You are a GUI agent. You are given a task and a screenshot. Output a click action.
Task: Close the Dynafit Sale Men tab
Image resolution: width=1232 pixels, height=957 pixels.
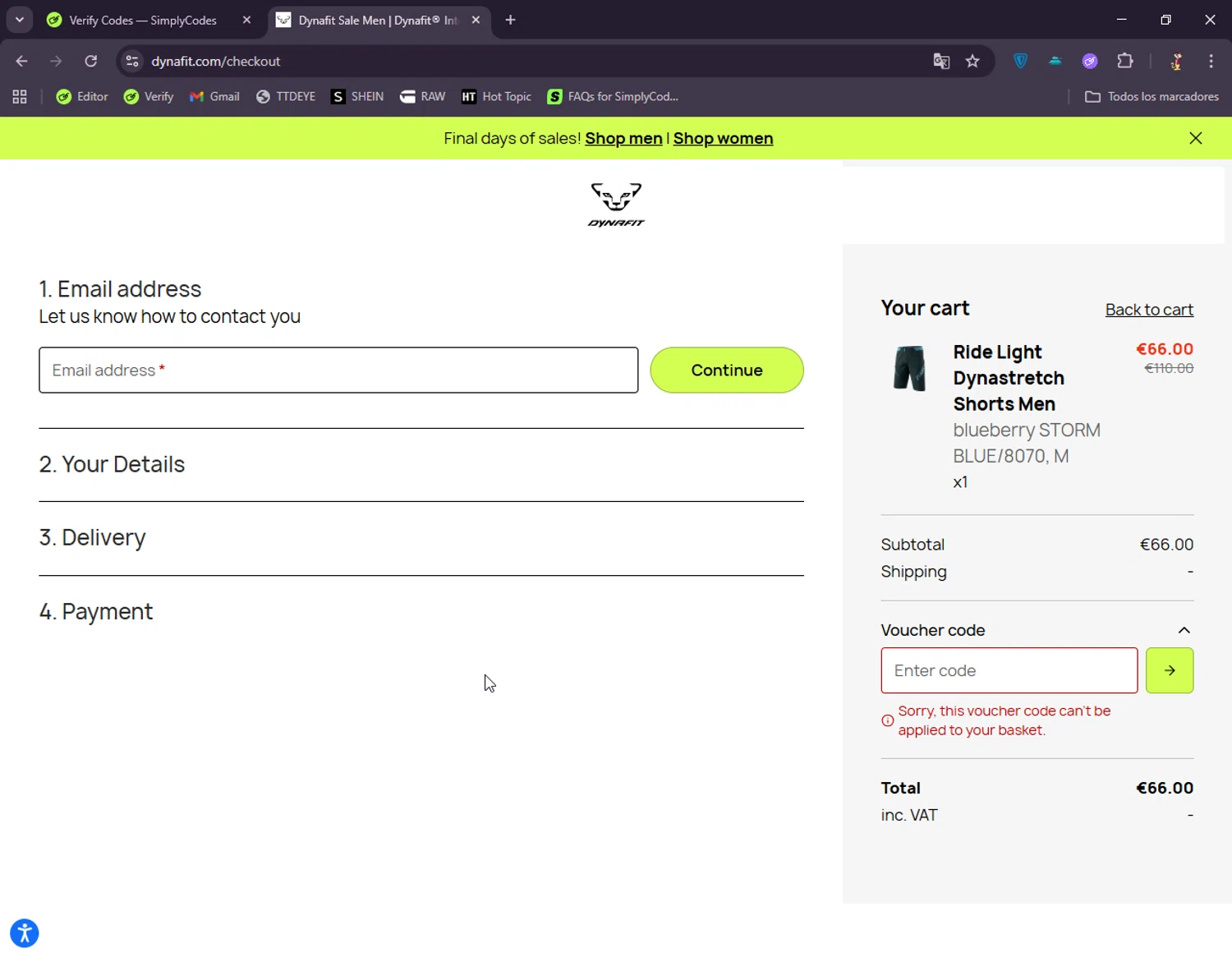pyautogui.click(x=476, y=20)
